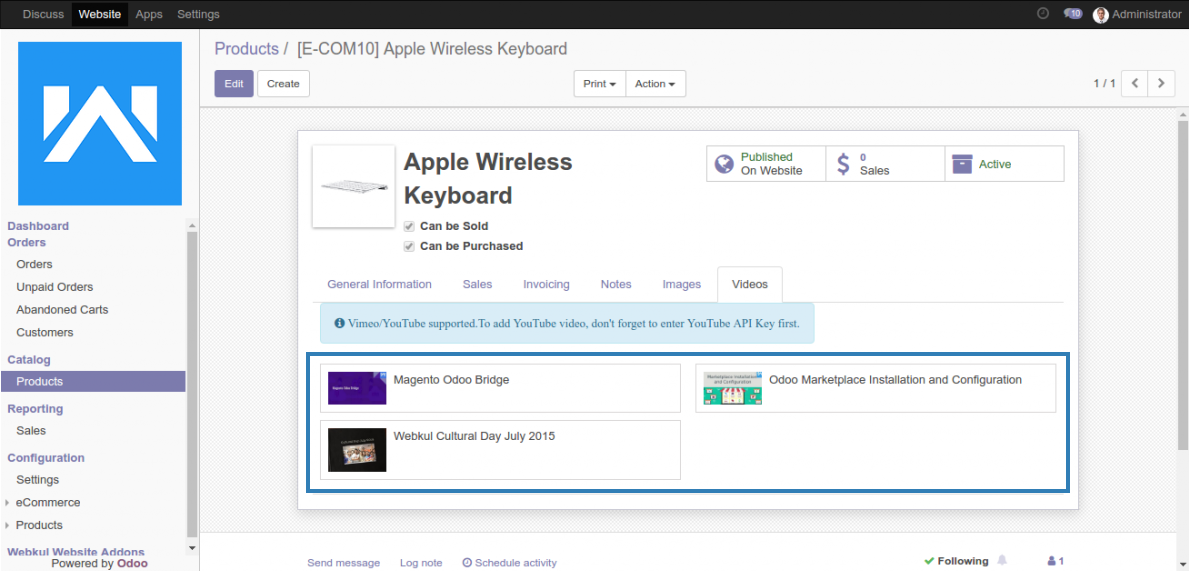Viewport: 1189px width, 571px height.
Task: Switch to the Images tab
Action: 681,285
